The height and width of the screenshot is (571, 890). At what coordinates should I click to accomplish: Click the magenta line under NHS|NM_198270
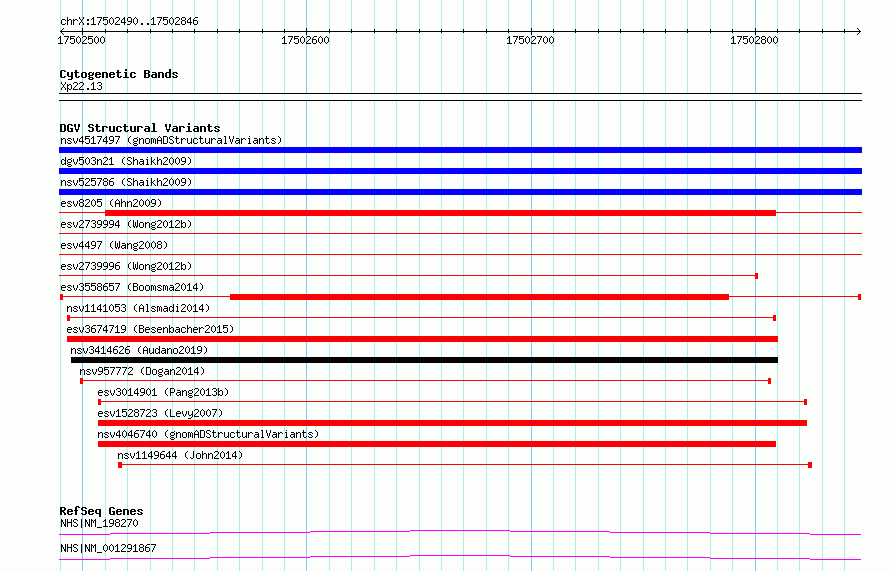460,532
